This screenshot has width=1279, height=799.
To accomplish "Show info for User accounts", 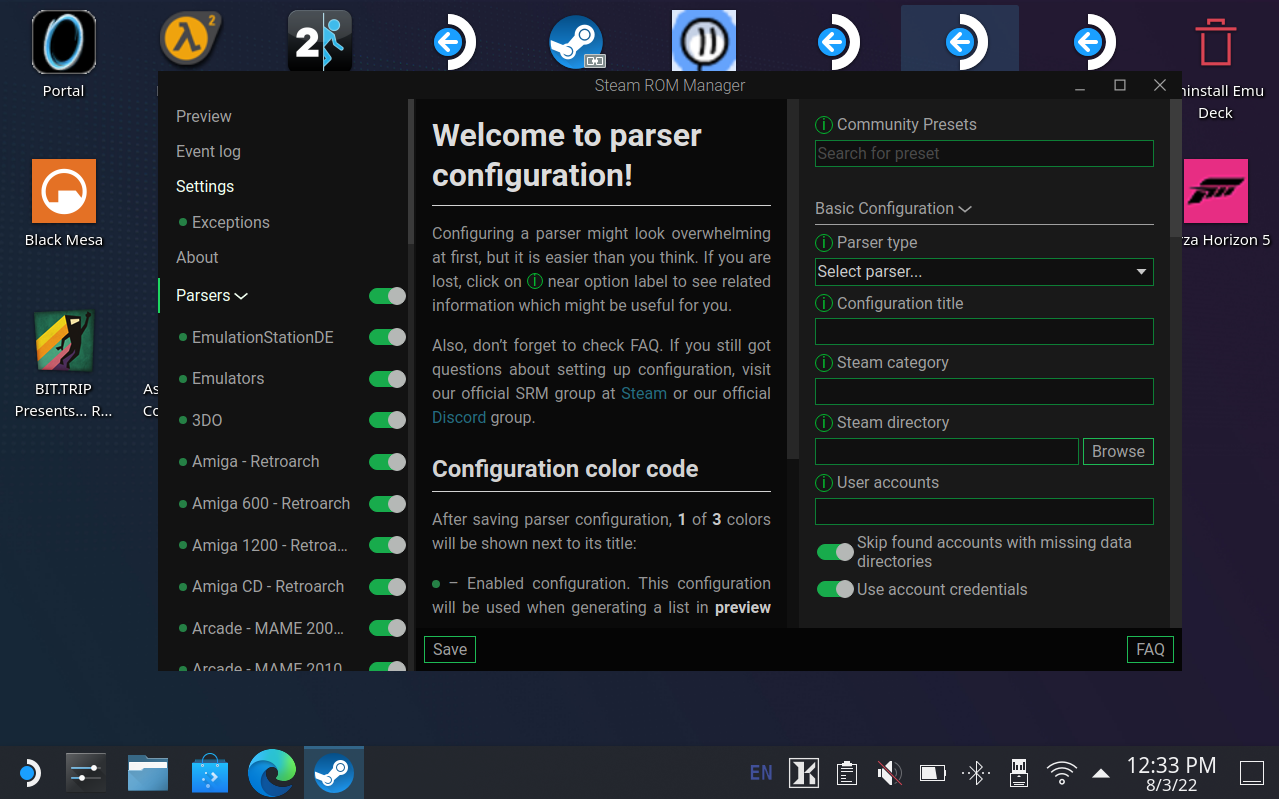I will click(x=824, y=483).
